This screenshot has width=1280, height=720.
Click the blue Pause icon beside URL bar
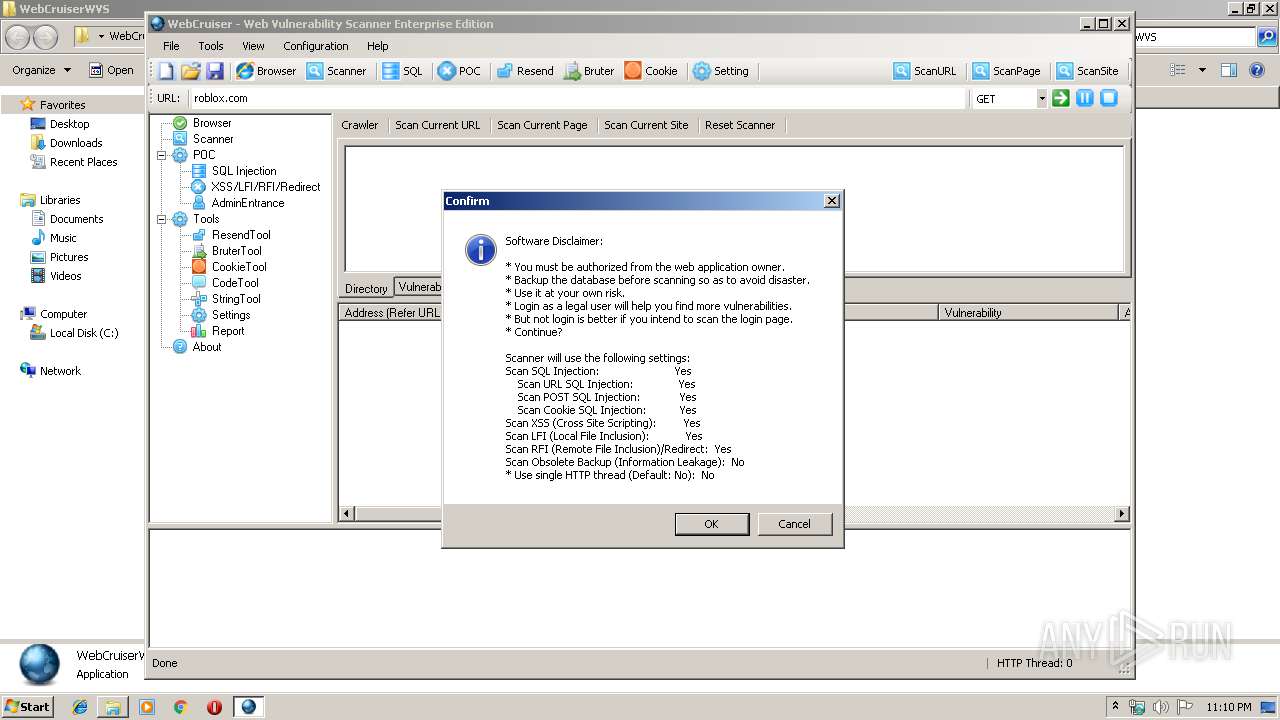(1085, 98)
